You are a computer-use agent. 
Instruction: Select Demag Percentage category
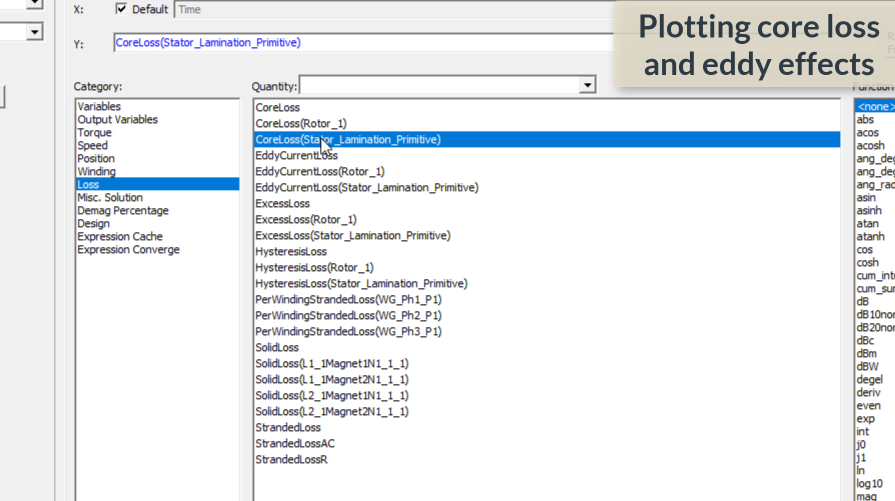tap(123, 210)
